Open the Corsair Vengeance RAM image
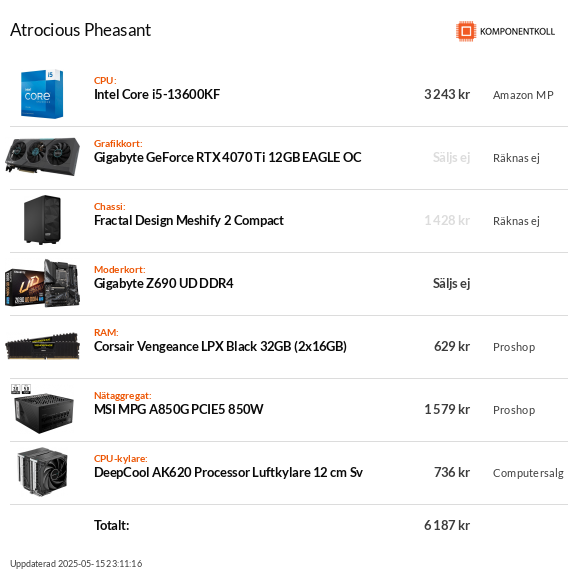The height and width of the screenshot is (577, 577). point(42,346)
